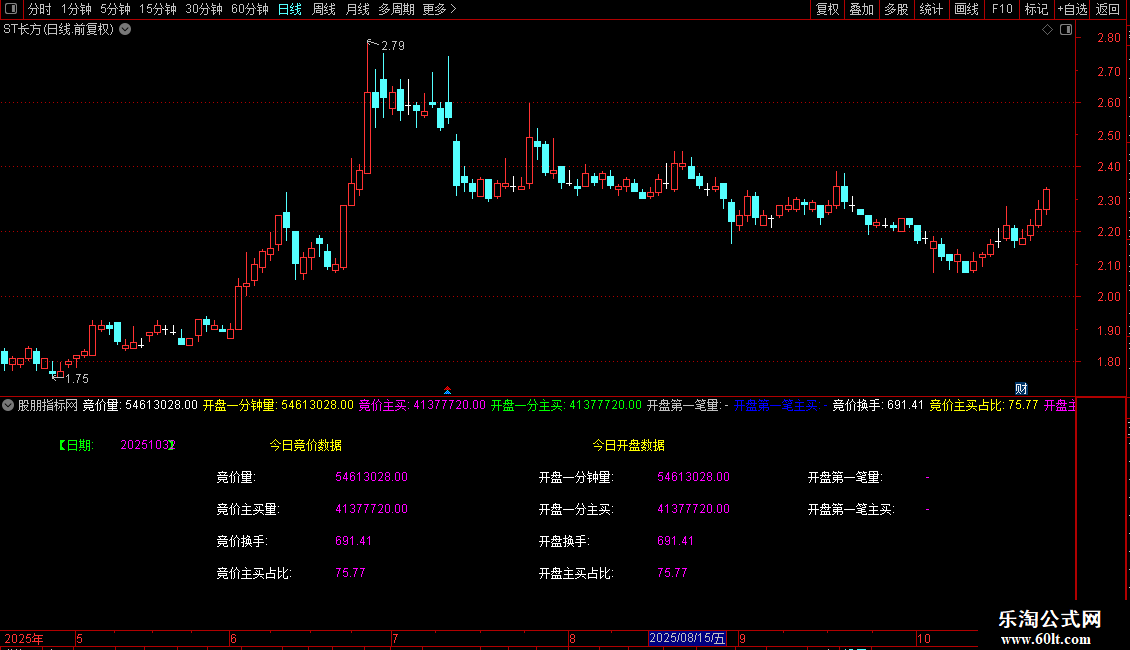Click the 开盘一分主买 table label

coord(576,509)
